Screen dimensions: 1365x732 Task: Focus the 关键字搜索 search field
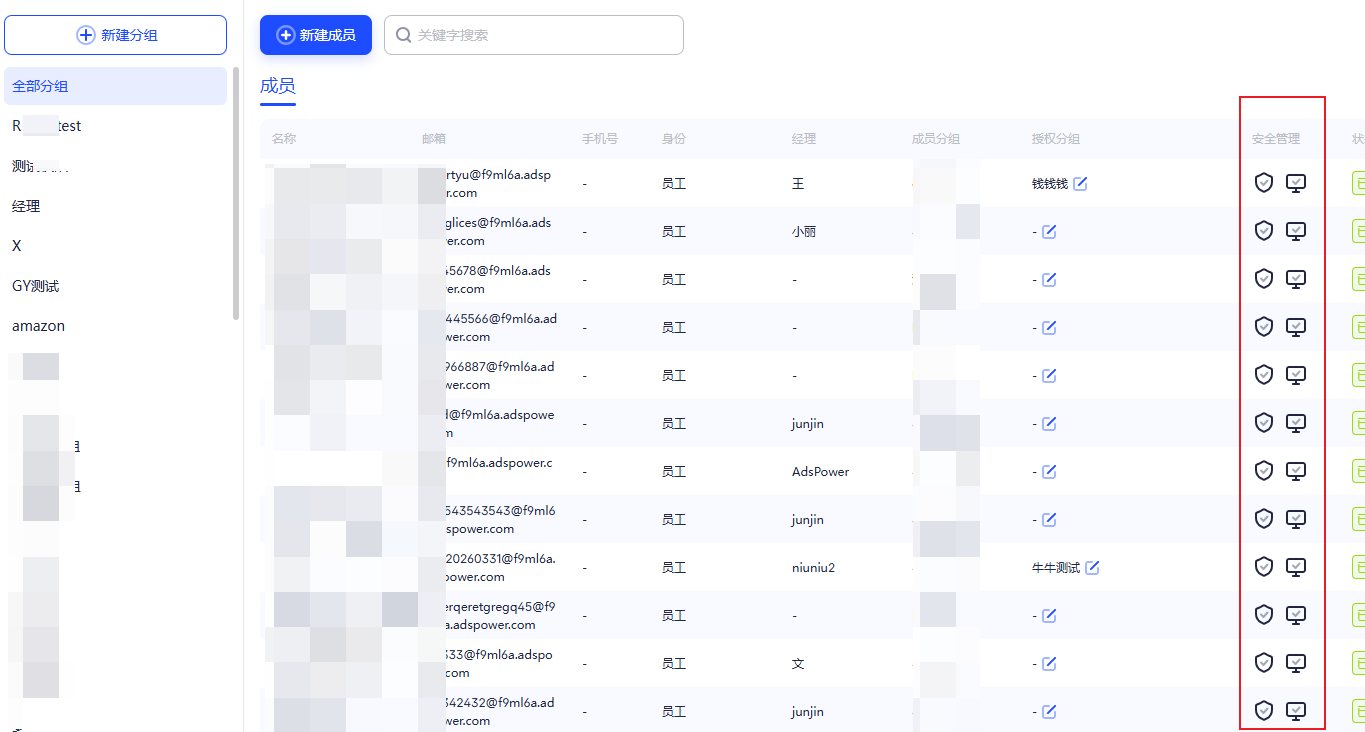pos(534,35)
